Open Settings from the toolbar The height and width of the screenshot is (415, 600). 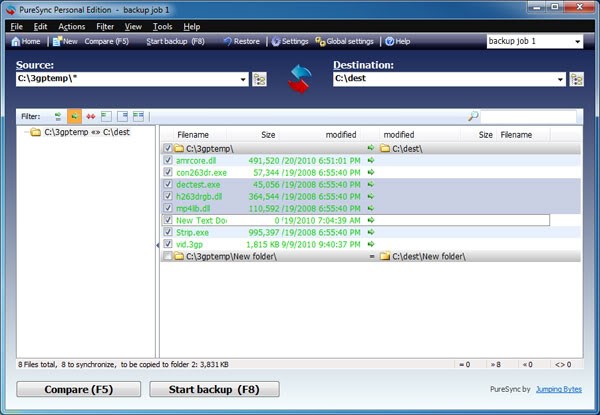[x=290, y=41]
